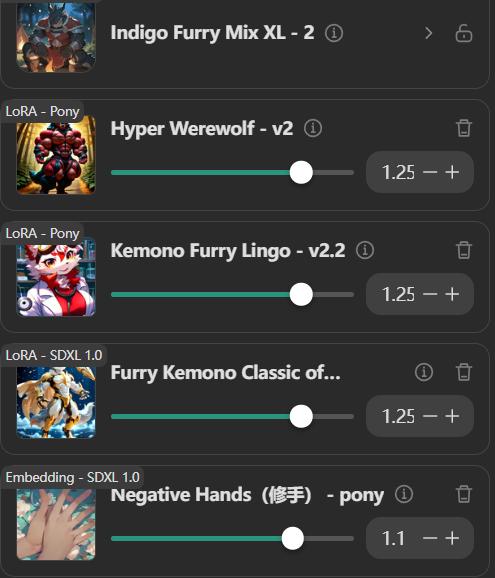Decrease Furry Kemono Classic weight
495x578 pixels.
(x=430, y=416)
